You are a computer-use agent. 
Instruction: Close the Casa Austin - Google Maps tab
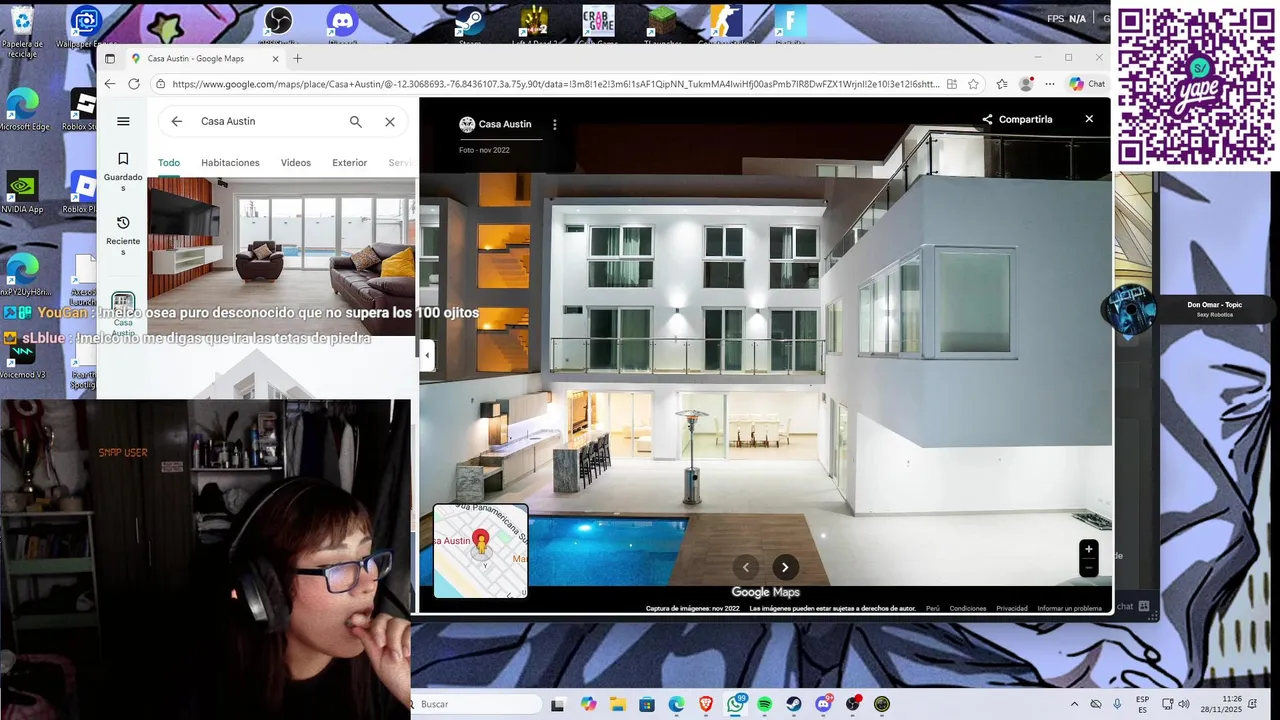276,58
